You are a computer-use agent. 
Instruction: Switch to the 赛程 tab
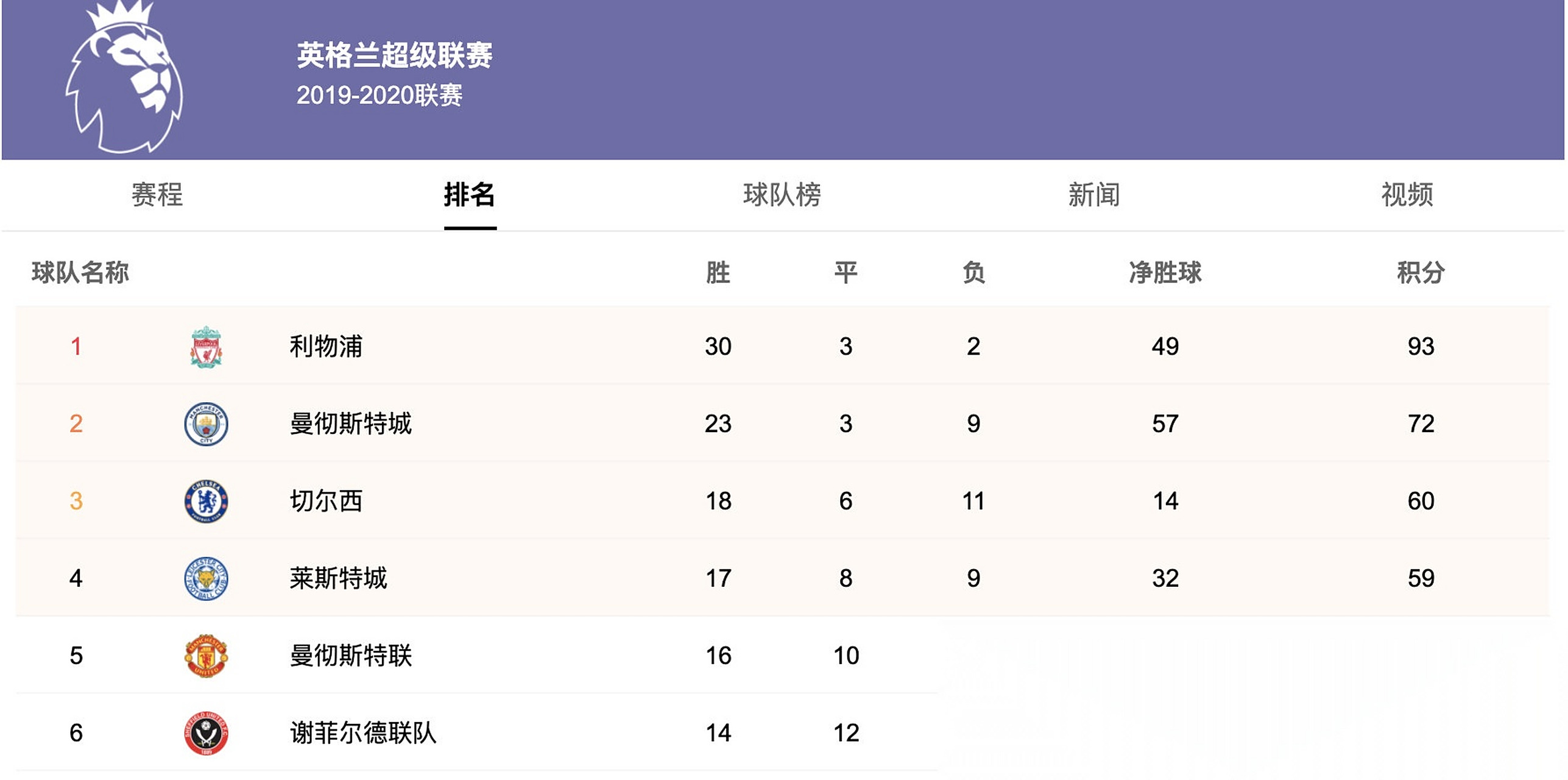(157, 195)
